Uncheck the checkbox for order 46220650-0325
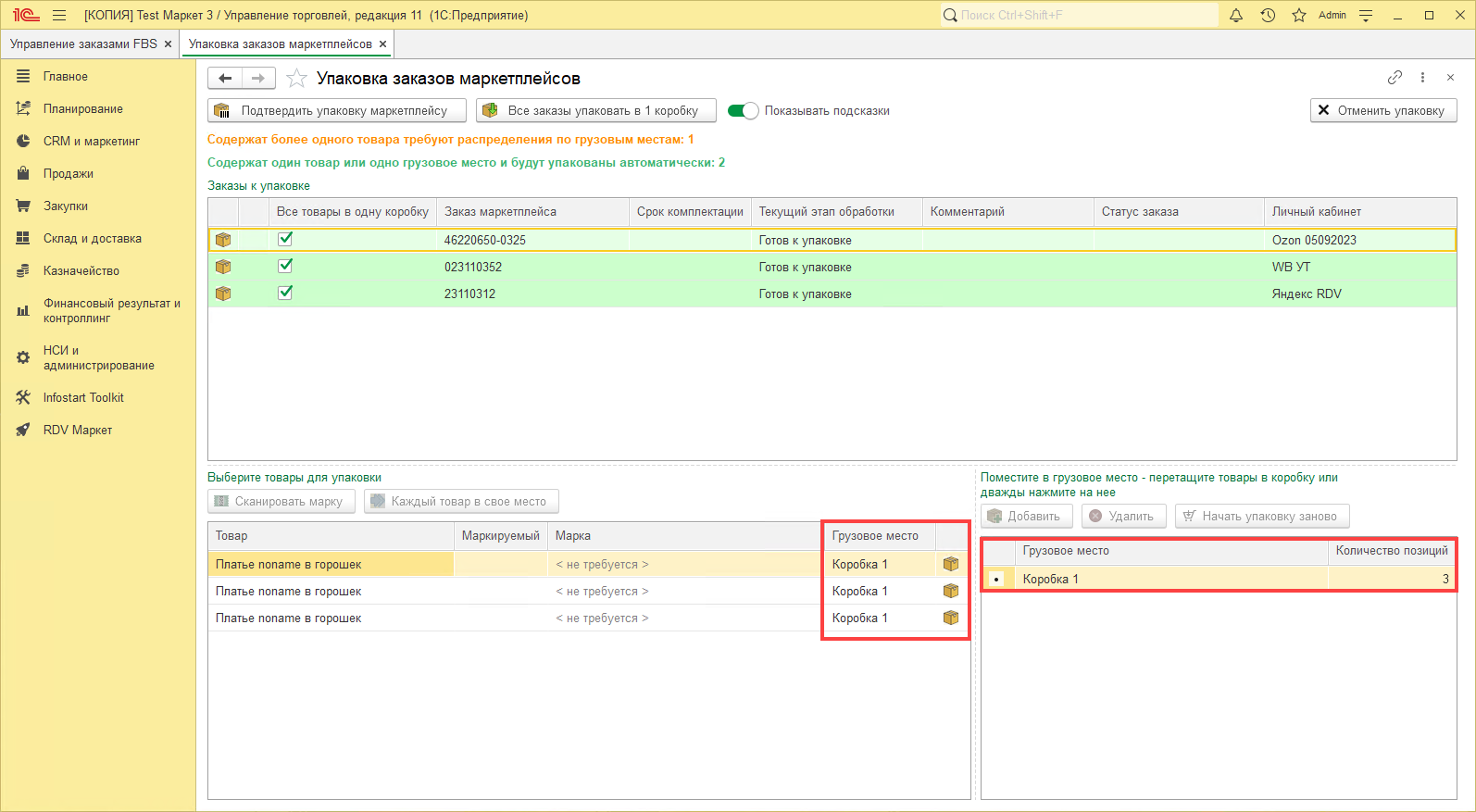 [x=285, y=239]
